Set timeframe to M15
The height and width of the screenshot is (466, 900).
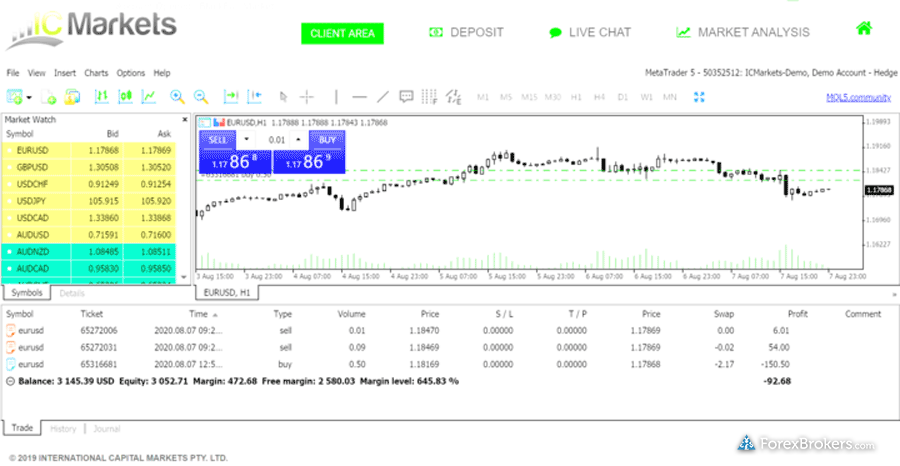coord(529,97)
